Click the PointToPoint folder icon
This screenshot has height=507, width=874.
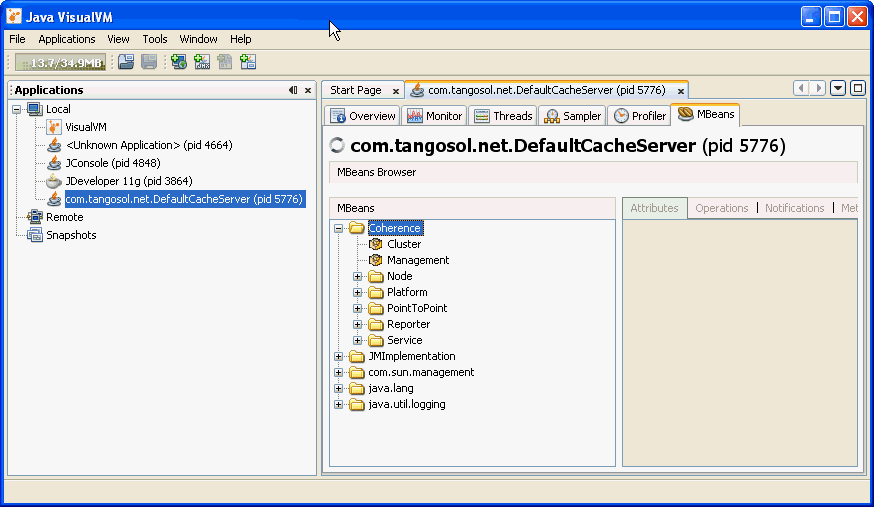pos(376,308)
